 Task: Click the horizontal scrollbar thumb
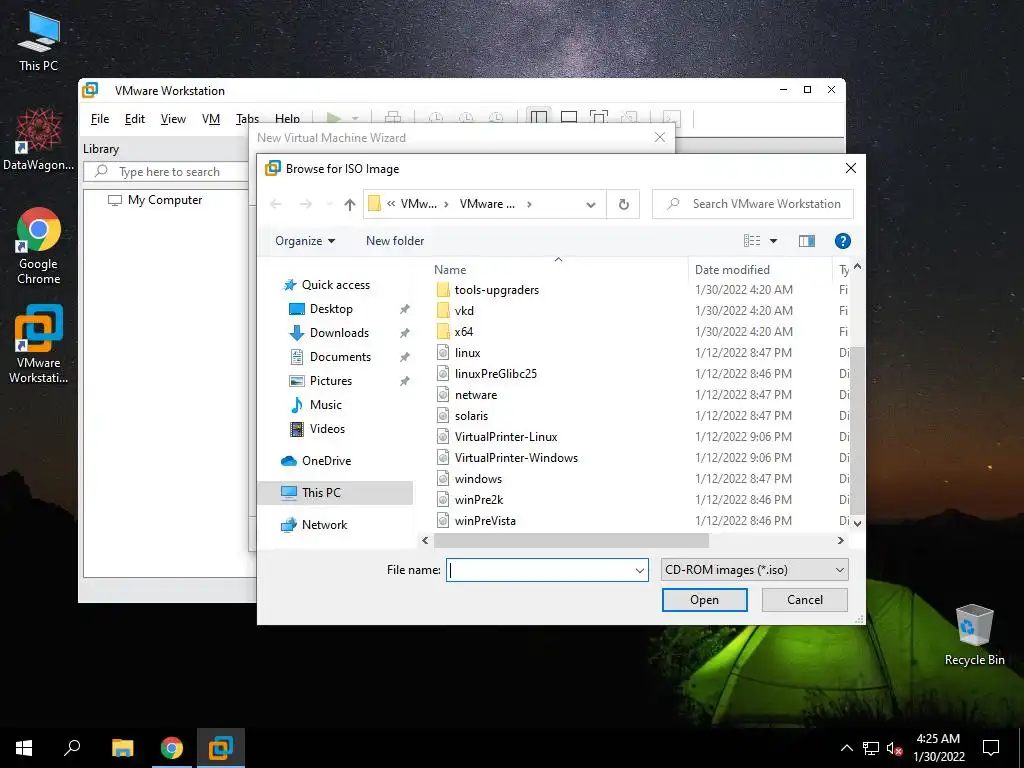click(571, 541)
